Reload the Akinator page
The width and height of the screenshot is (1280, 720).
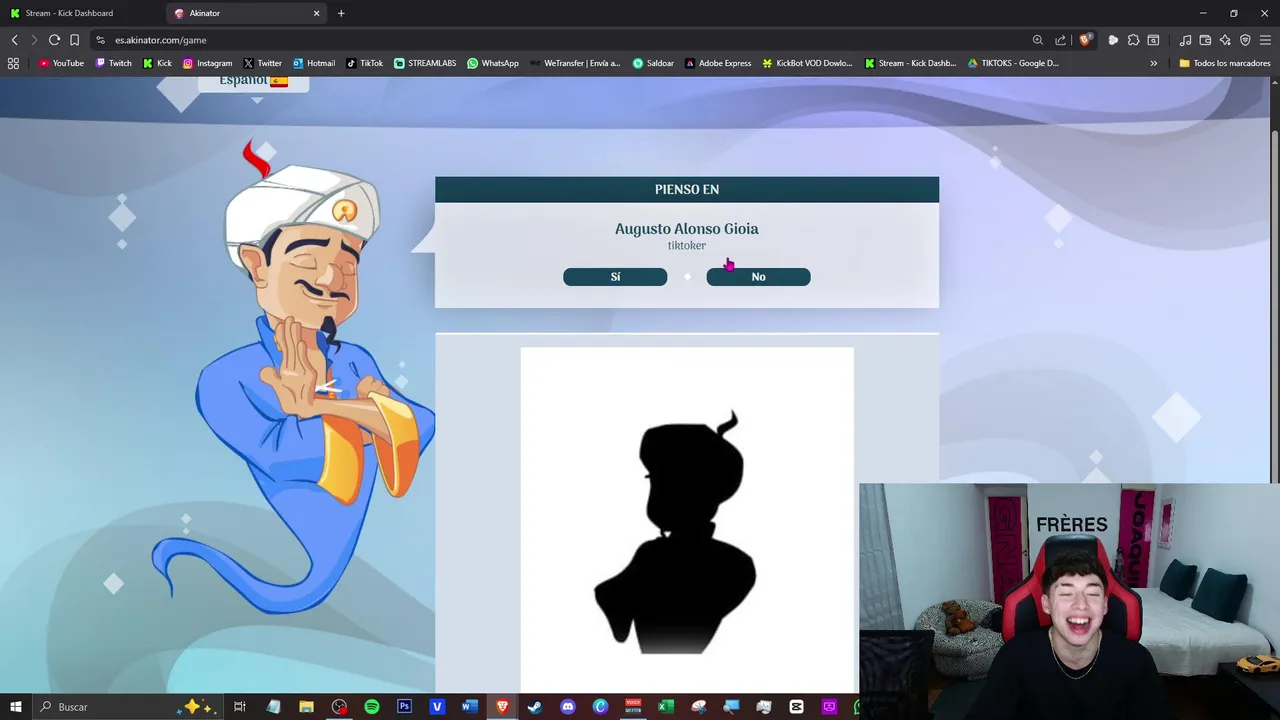[x=54, y=40]
